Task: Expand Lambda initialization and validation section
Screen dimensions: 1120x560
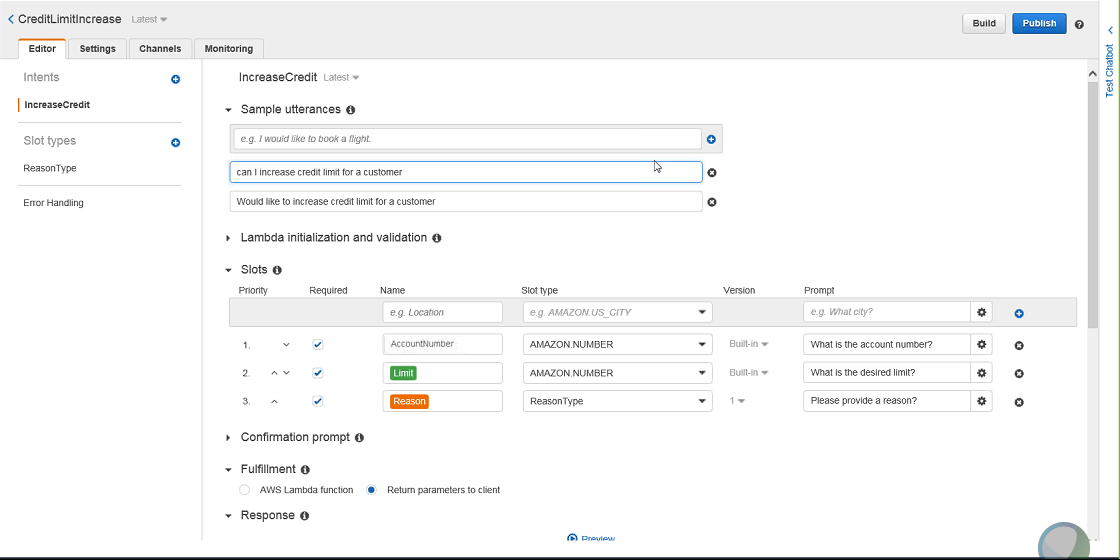Action: coord(228,238)
